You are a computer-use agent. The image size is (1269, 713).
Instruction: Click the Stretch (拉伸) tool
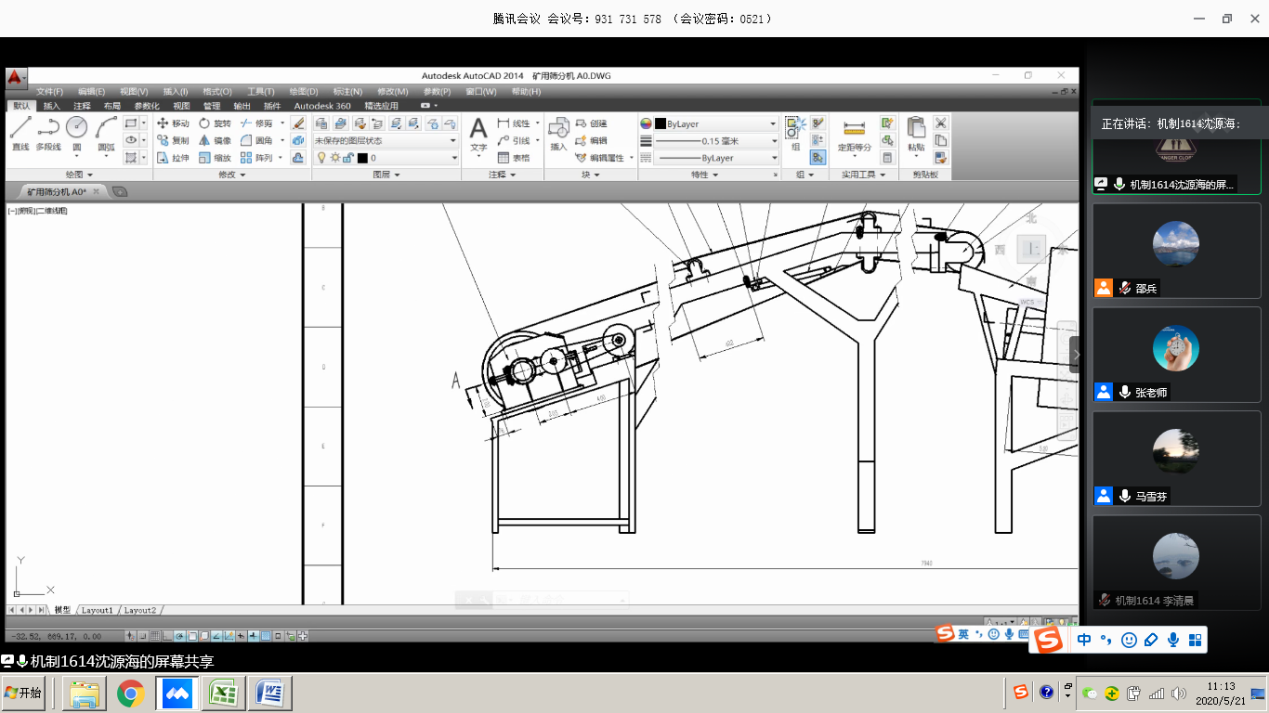click(x=172, y=158)
